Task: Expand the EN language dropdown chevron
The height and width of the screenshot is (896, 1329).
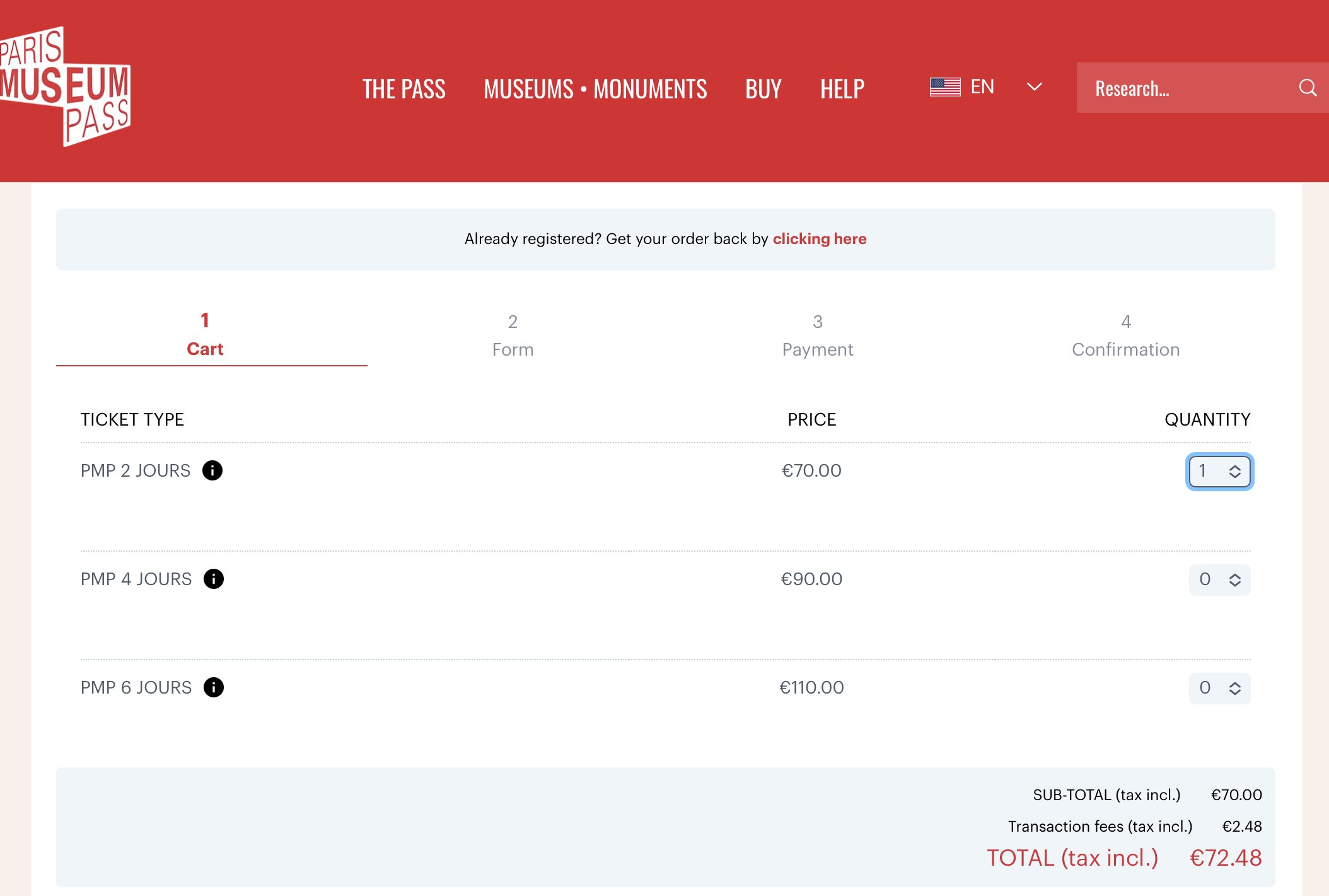Action: [x=1034, y=87]
